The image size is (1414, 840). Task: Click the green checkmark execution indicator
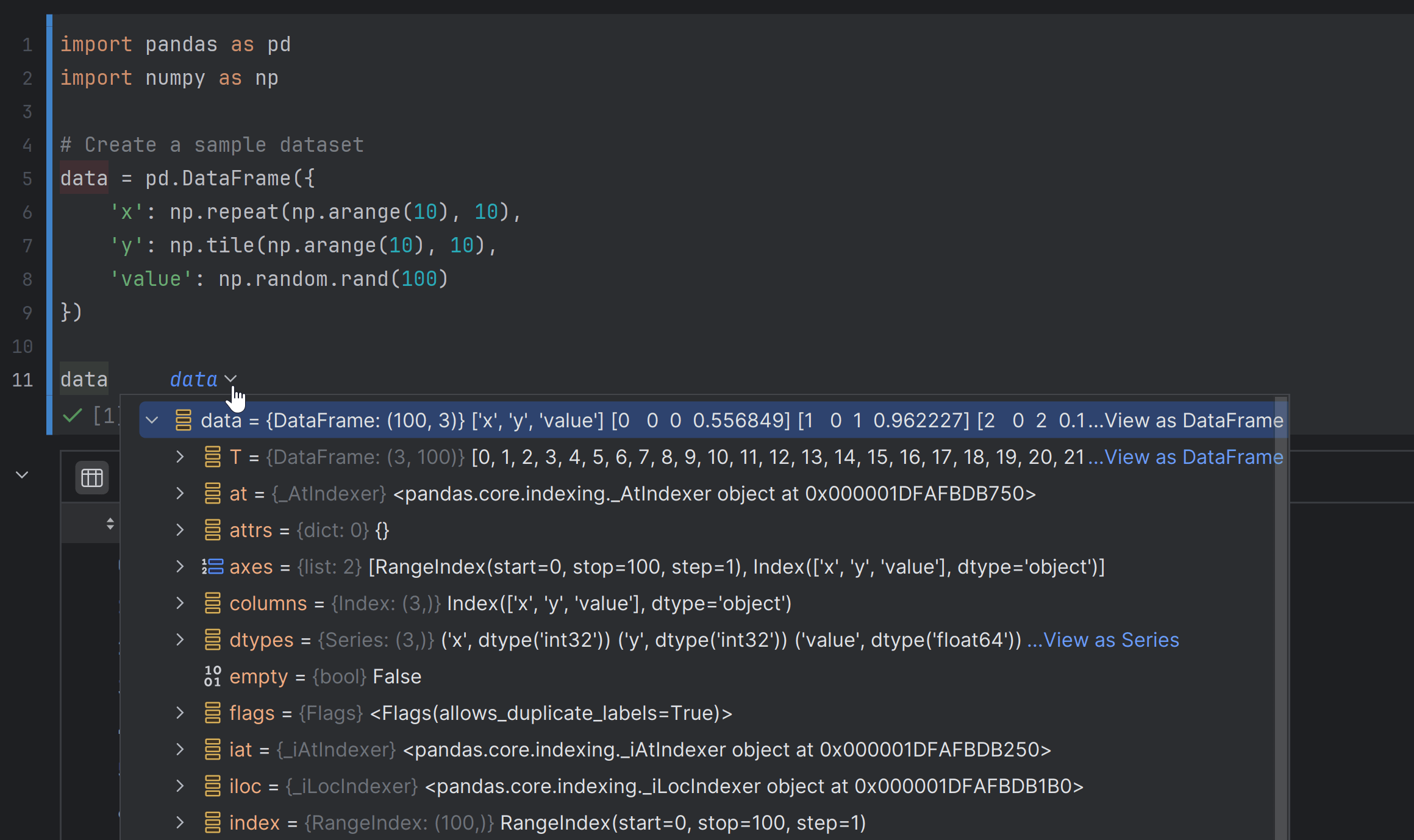pos(71,416)
